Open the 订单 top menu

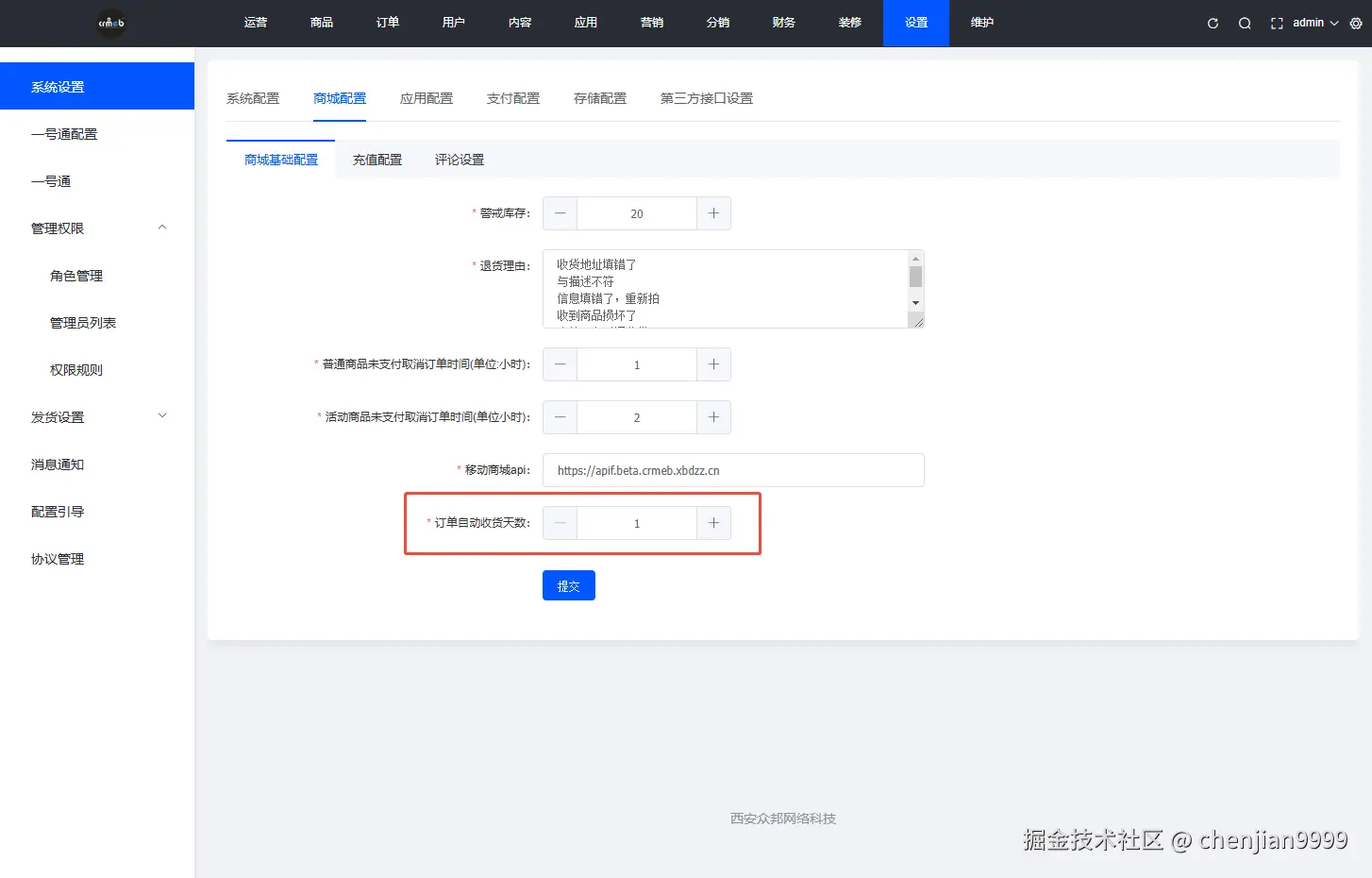click(388, 23)
